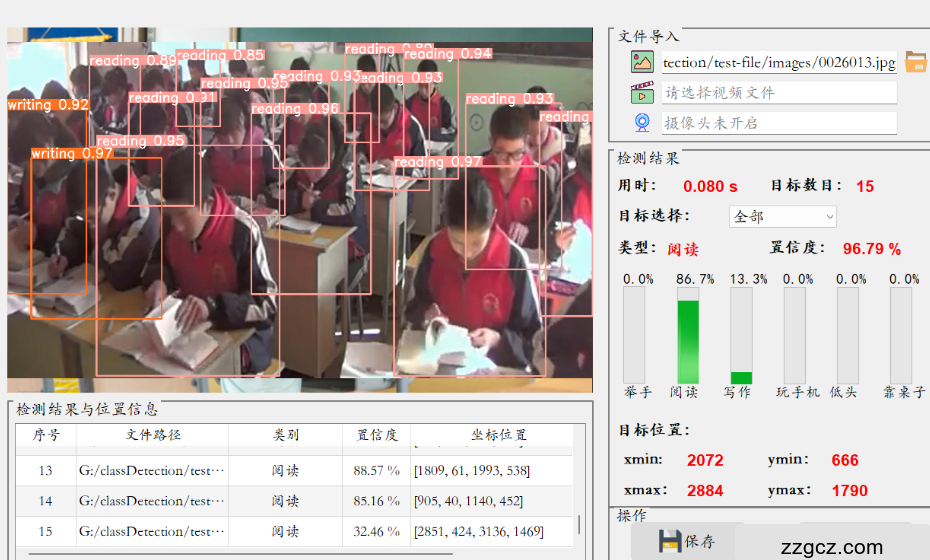Click the video file clapperboard icon
This screenshot has width=930, height=560.
click(x=642, y=93)
